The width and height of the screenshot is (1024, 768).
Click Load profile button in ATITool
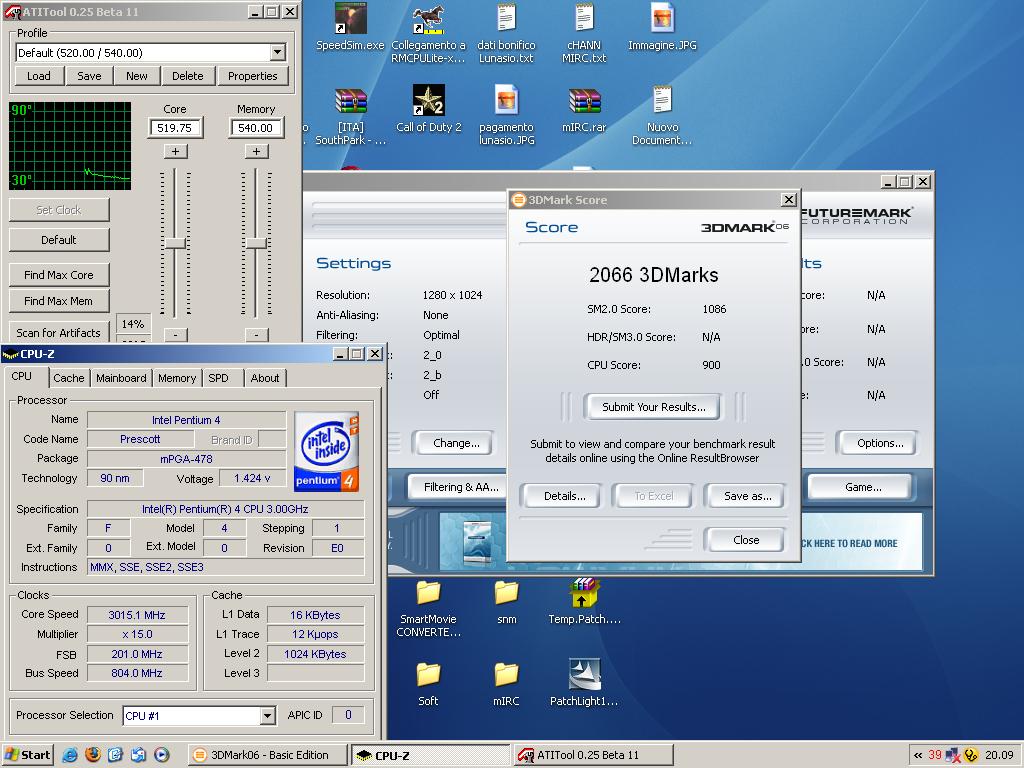39,76
